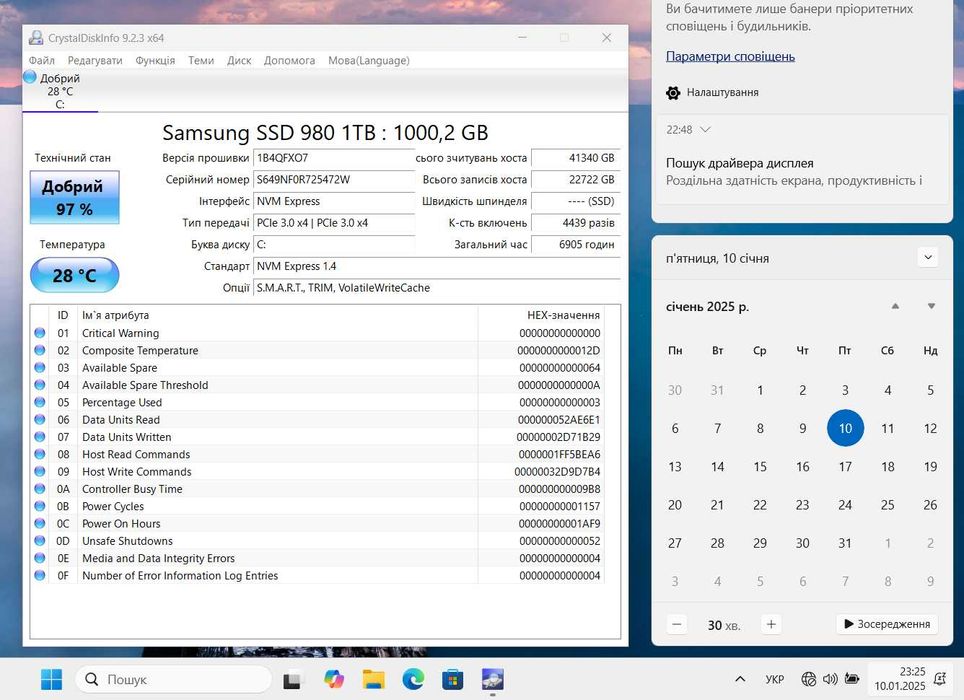
Task: Go to next month with down arrow
Action: tap(931, 306)
